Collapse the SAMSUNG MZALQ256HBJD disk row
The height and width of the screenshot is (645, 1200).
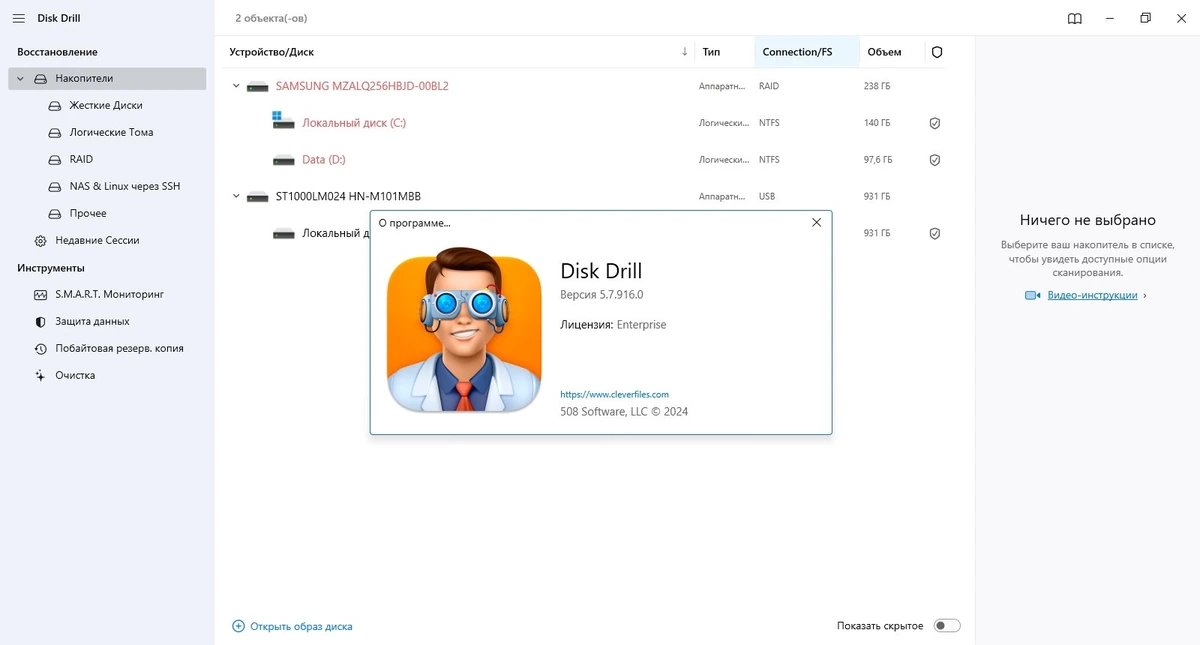pos(236,86)
